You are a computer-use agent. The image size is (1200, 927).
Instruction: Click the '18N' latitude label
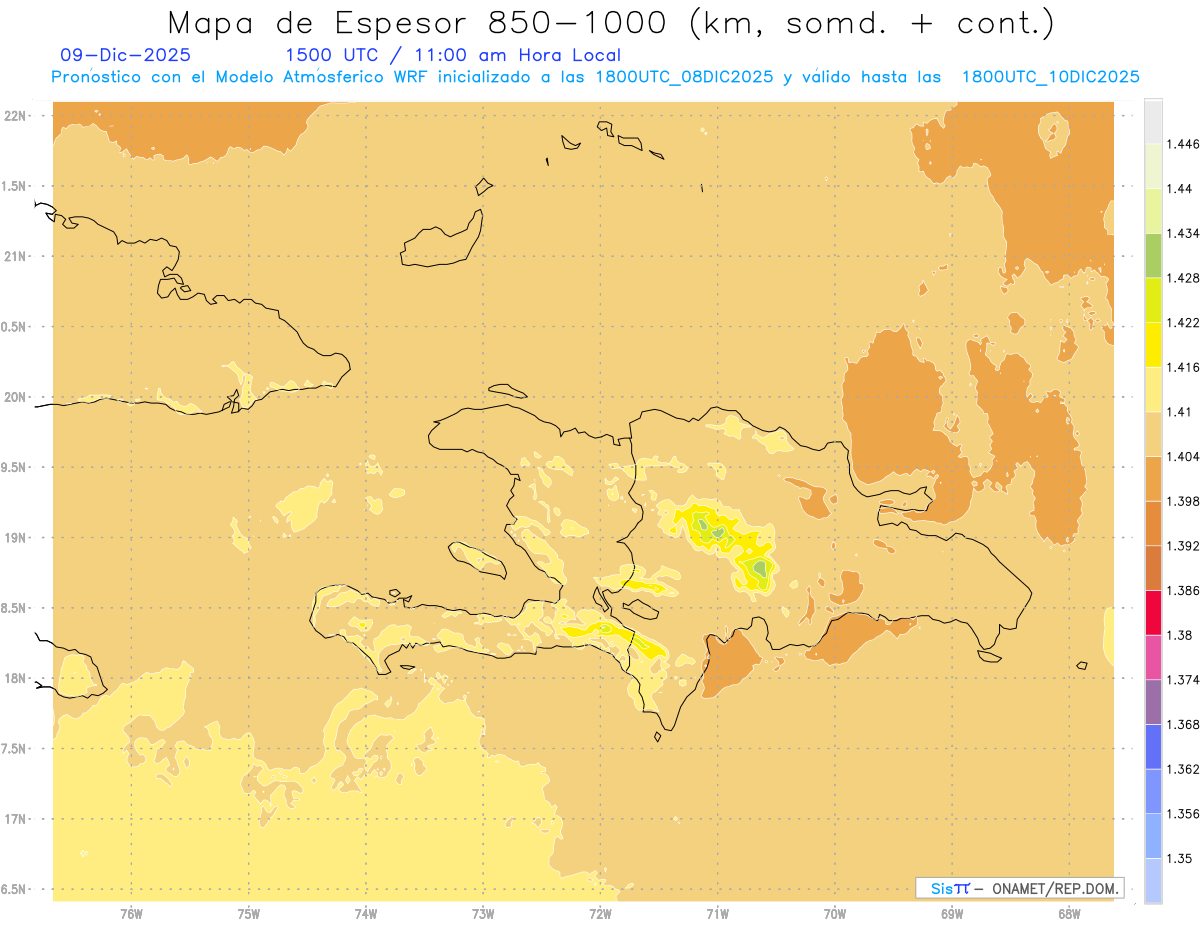point(16,678)
